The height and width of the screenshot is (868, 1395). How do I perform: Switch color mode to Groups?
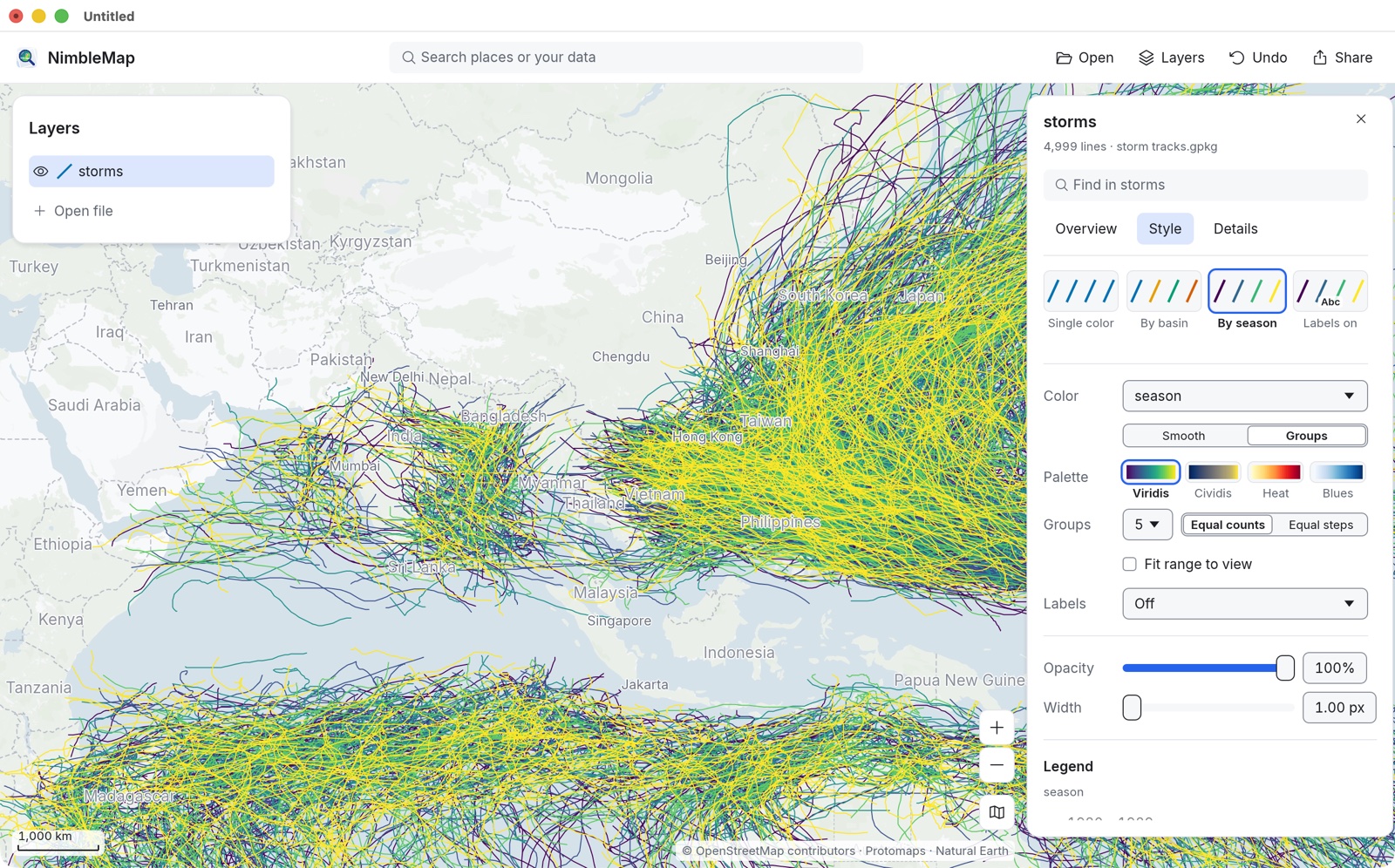pos(1306,436)
